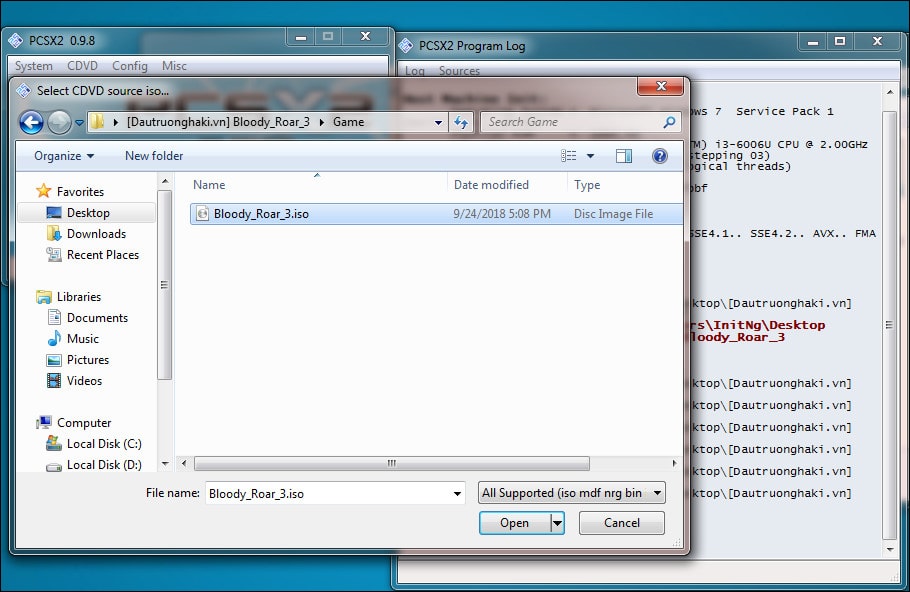Show the preview pane

click(624, 156)
